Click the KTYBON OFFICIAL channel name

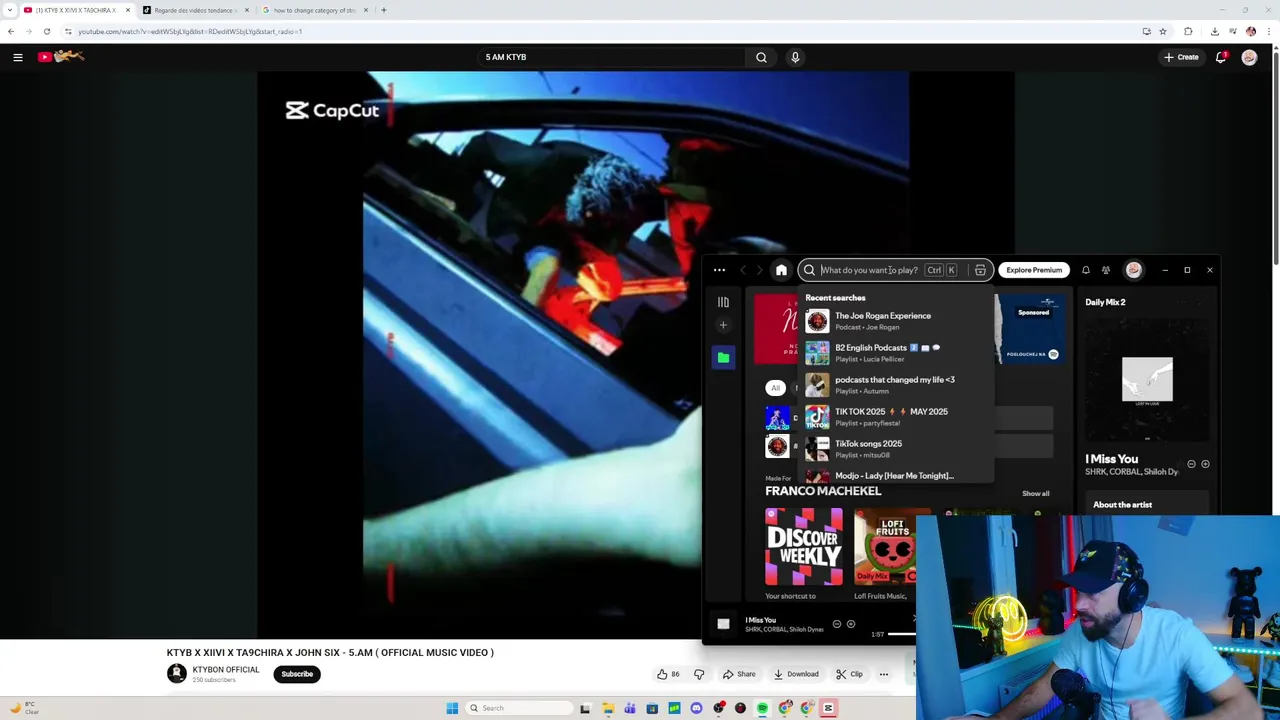pos(226,670)
